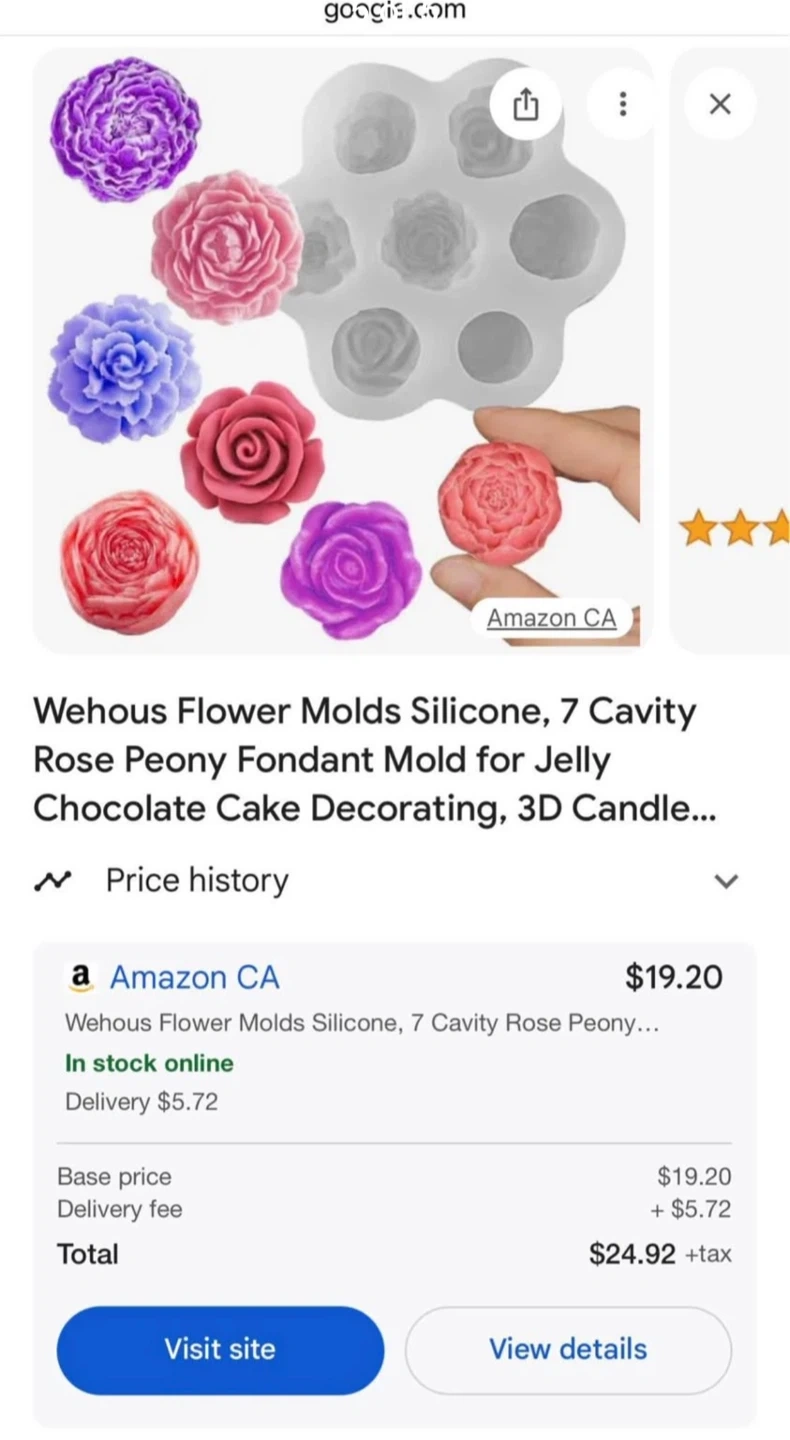Click the $19.20 price in seller row

673,977
